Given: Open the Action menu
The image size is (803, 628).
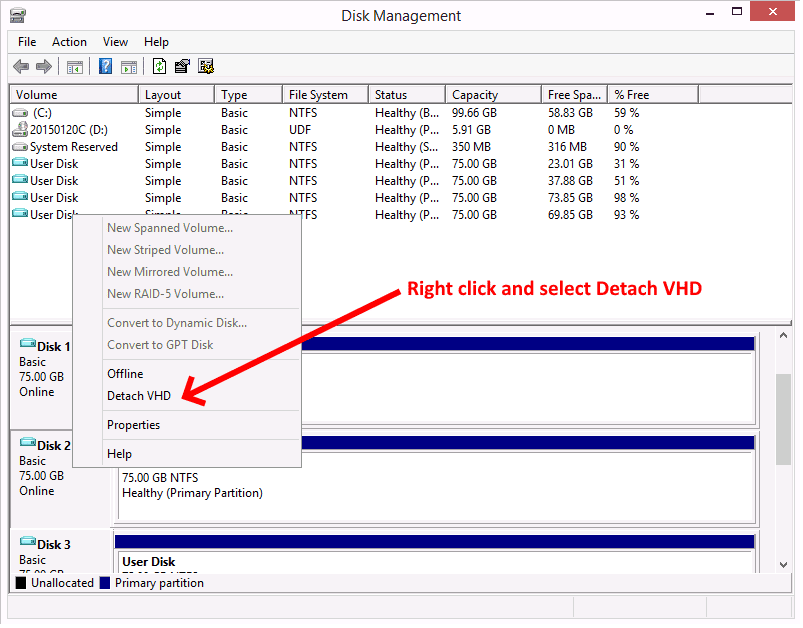Looking at the screenshot, I should (x=69, y=42).
